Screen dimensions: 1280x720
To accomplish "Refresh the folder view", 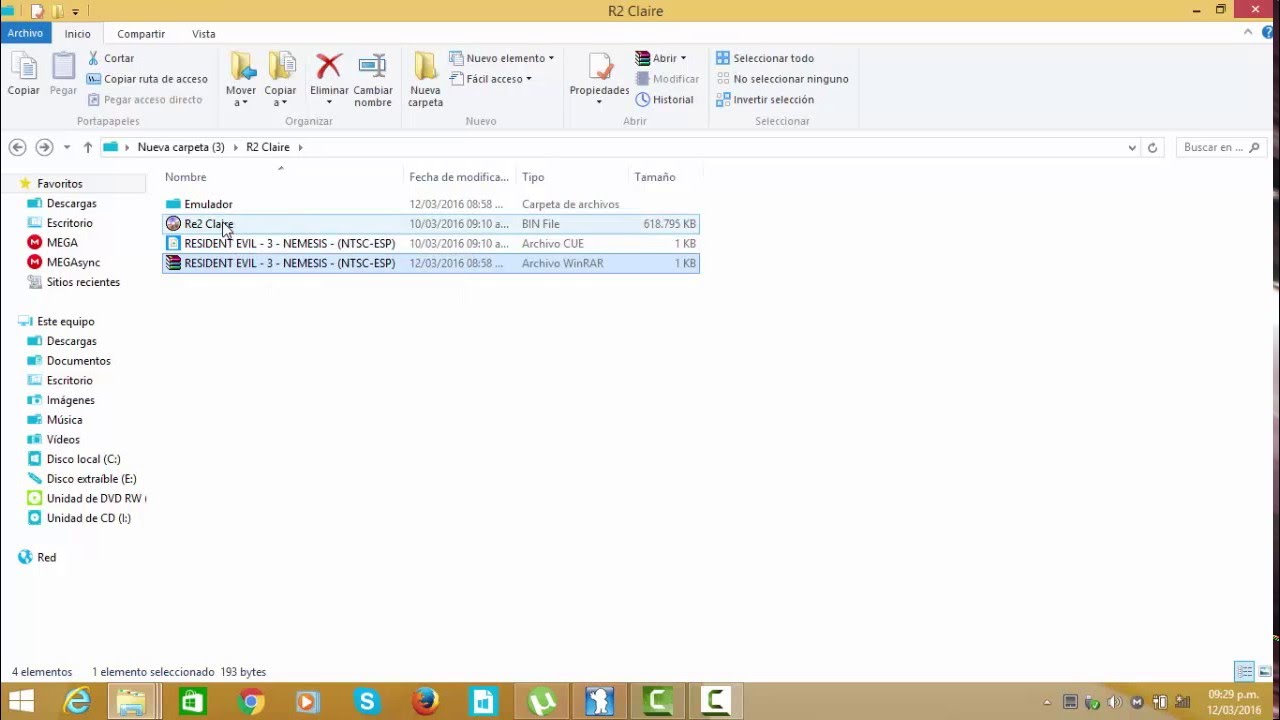I will coord(1152,147).
